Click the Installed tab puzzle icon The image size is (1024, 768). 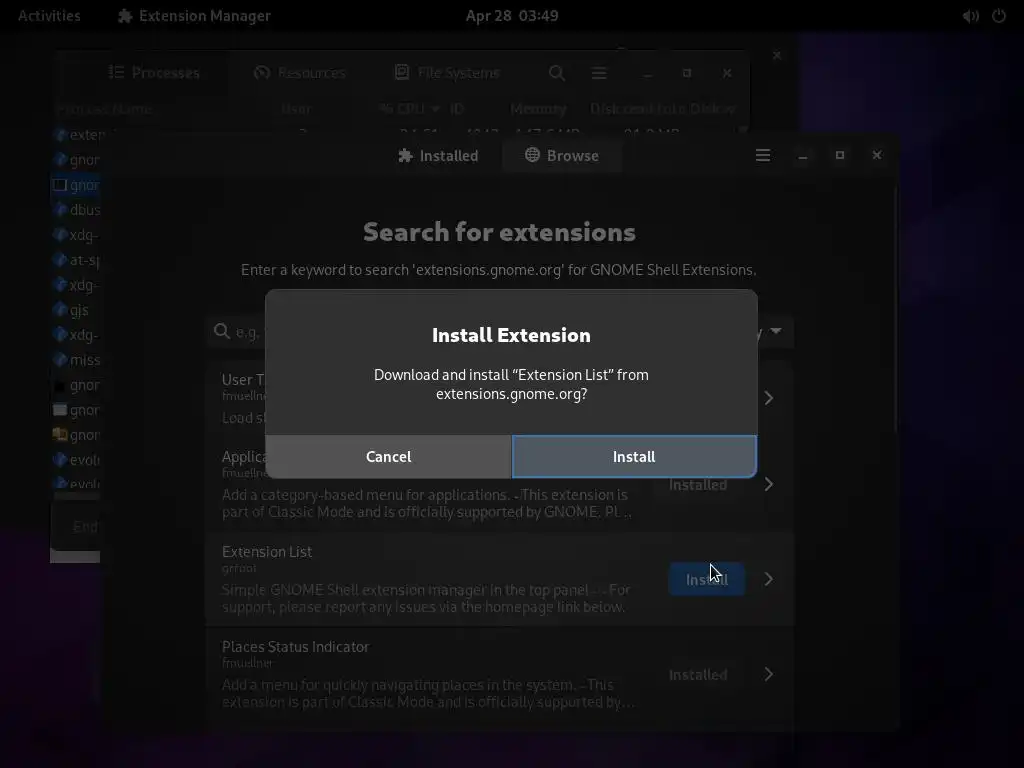[x=405, y=155]
